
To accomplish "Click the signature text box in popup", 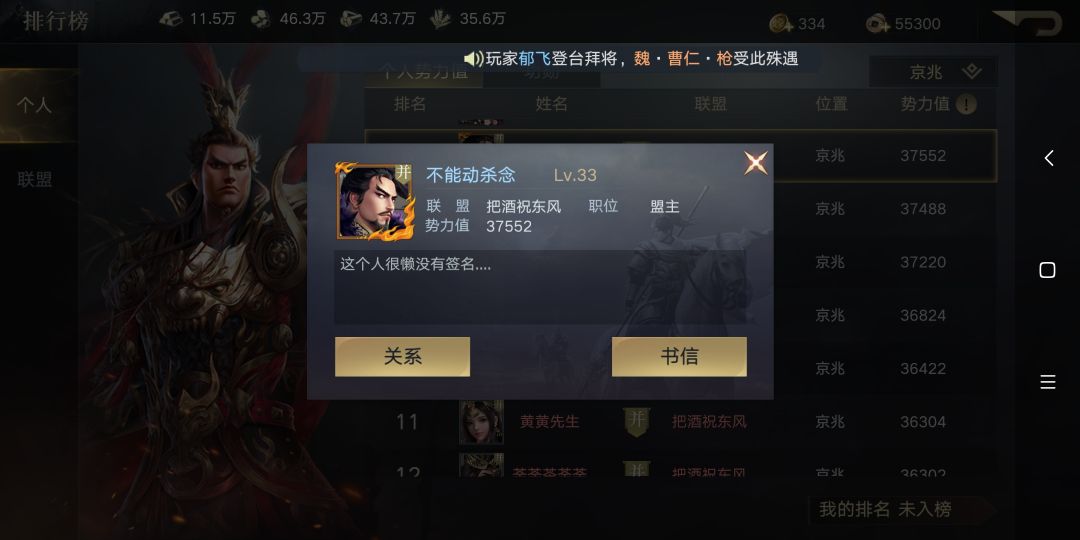I will pos(540,287).
